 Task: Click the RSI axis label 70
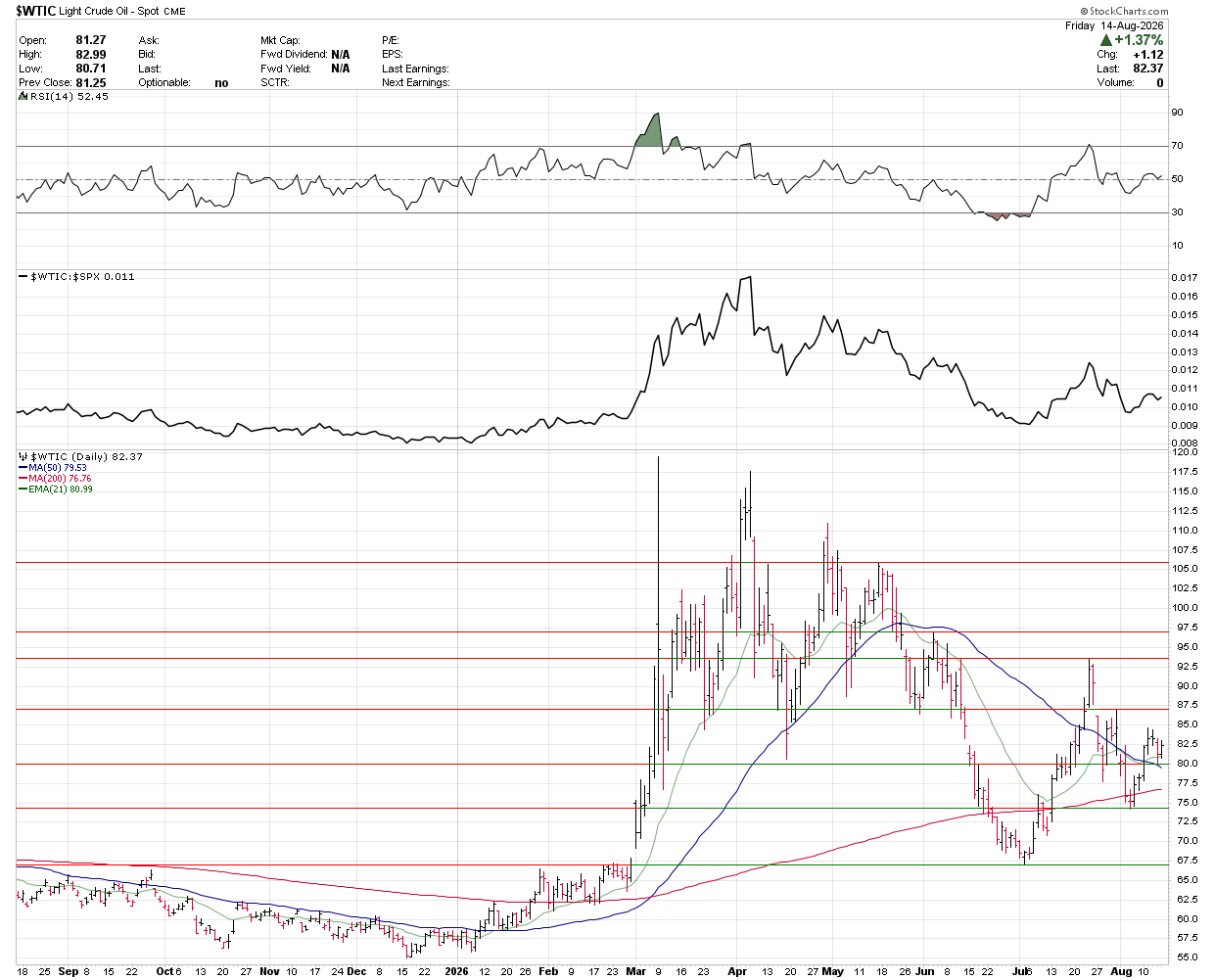coord(1178,146)
